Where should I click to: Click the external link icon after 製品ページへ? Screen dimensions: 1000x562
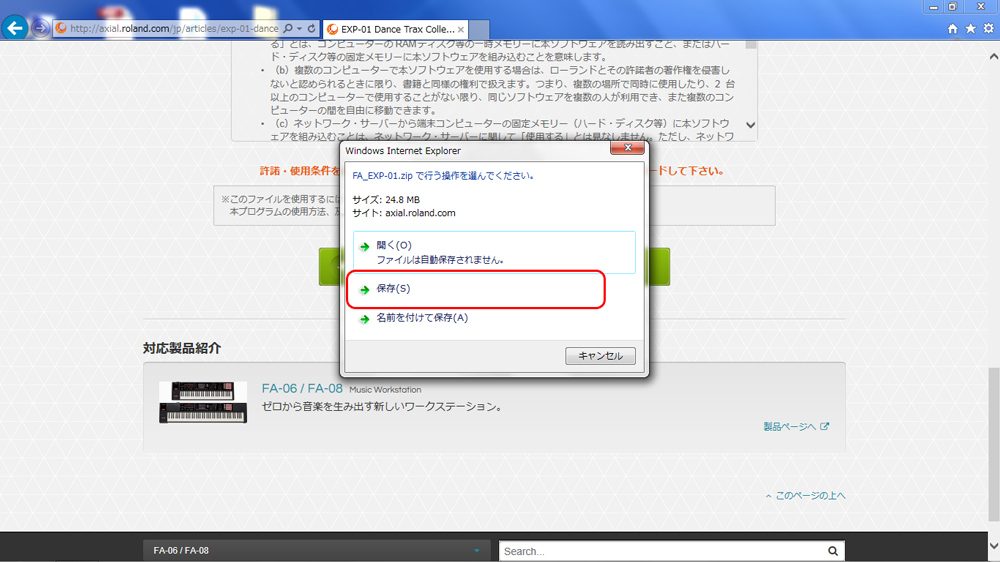(x=824, y=426)
